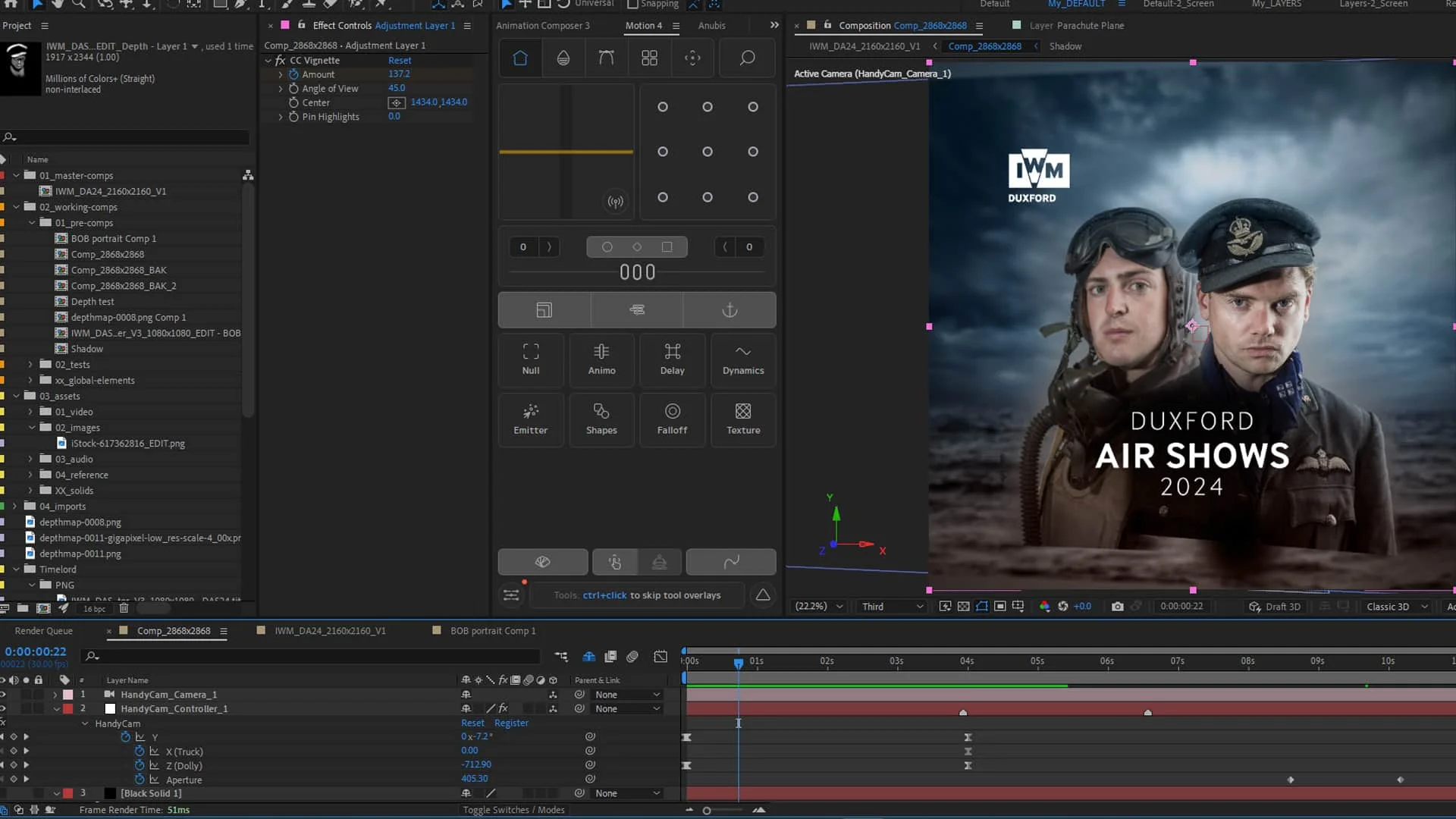
Task: Toggle mask and shape path visibility
Action: (982, 607)
